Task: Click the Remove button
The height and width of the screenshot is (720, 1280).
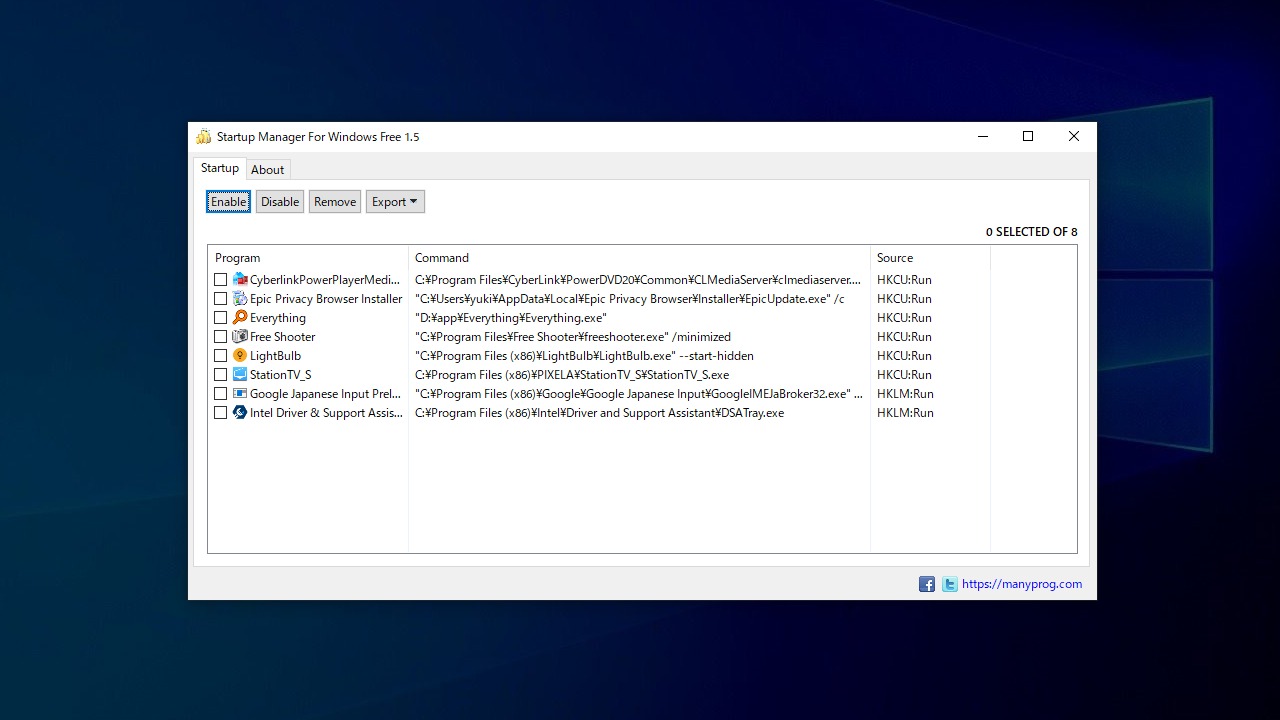Action: tap(335, 202)
